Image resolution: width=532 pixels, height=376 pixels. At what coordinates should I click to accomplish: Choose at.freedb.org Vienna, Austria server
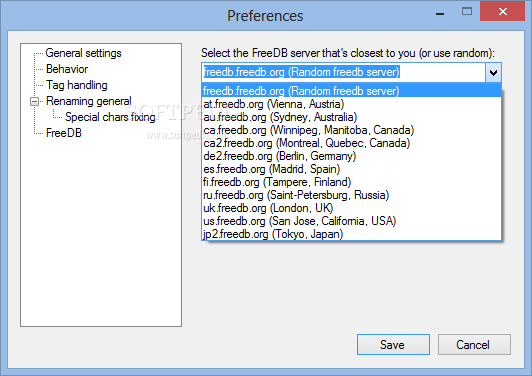pyautogui.click(x=352, y=104)
